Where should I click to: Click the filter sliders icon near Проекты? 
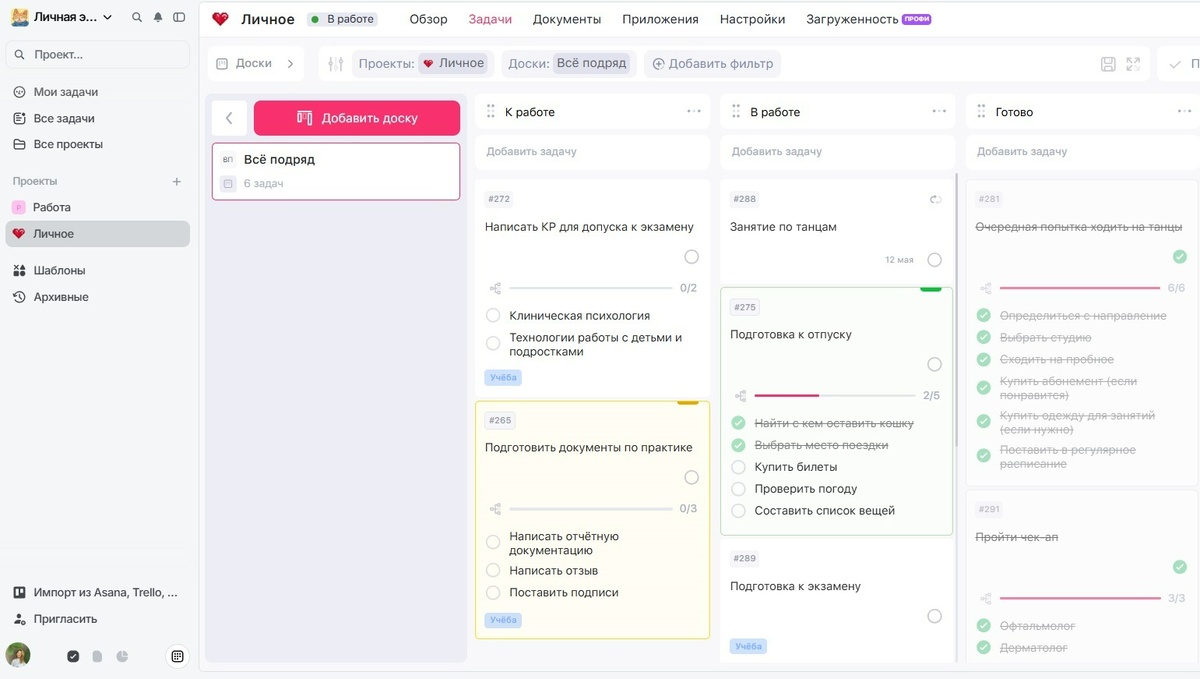336,64
